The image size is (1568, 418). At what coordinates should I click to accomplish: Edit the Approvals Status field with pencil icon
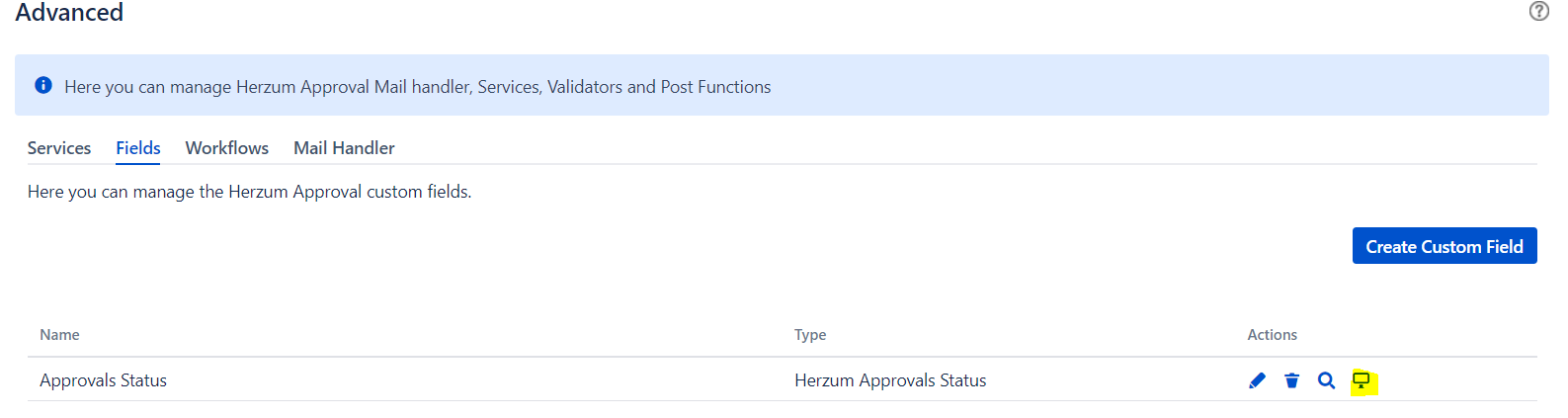pyautogui.click(x=1257, y=380)
